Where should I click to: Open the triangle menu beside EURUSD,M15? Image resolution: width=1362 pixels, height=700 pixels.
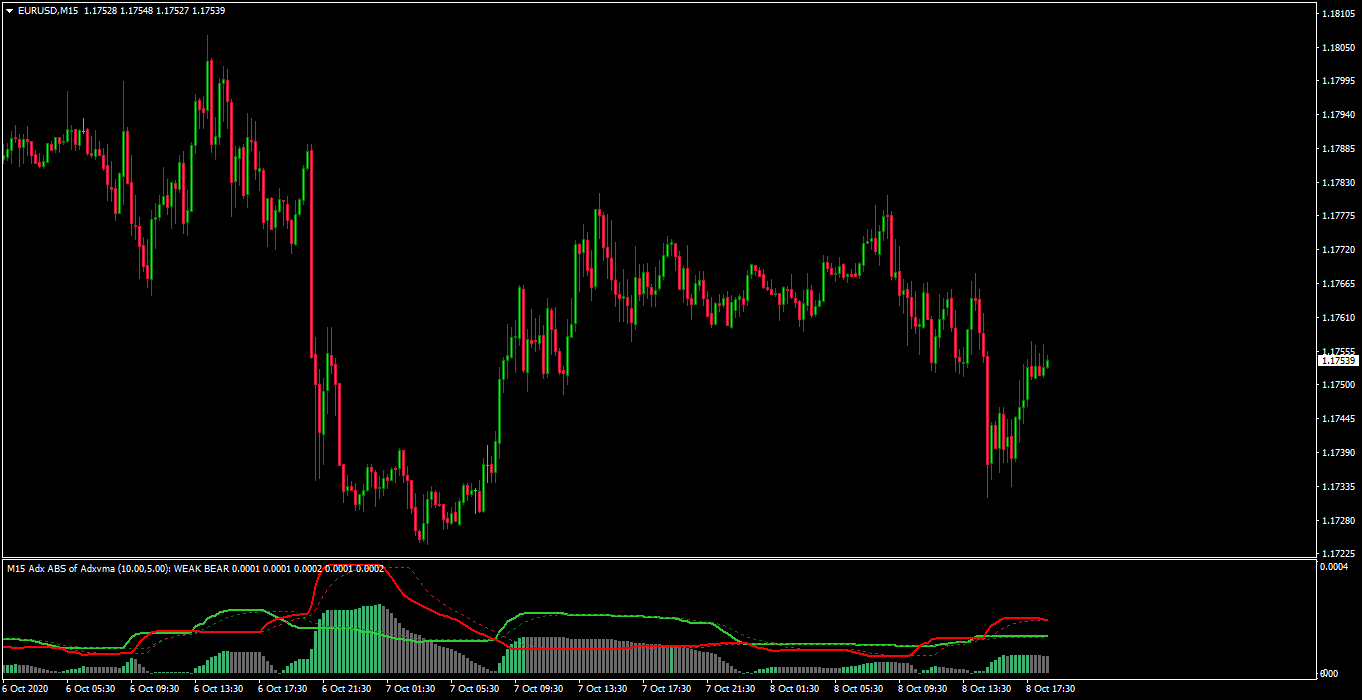click(9, 10)
